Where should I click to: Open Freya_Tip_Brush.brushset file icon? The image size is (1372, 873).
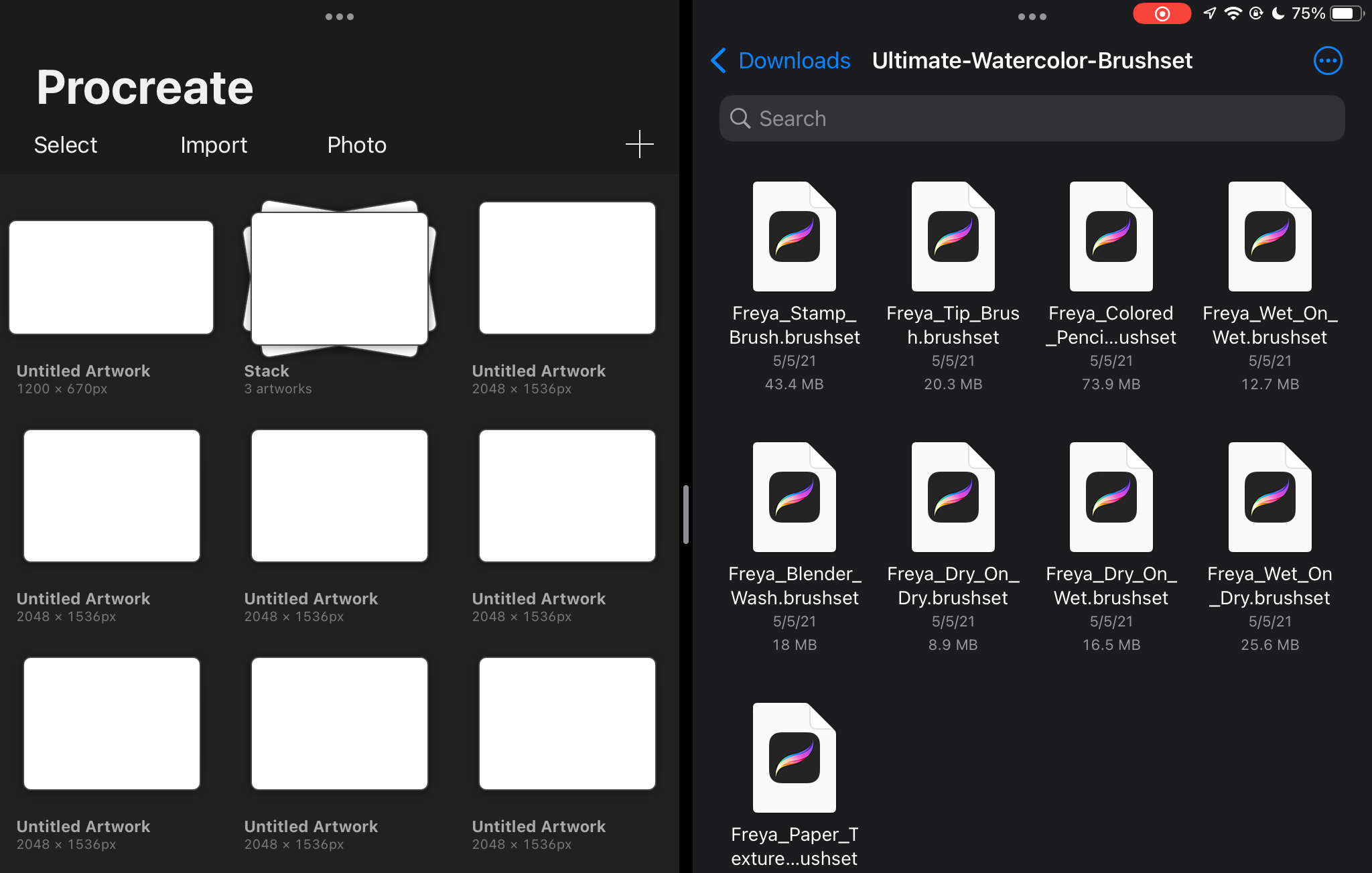(x=953, y=237)
